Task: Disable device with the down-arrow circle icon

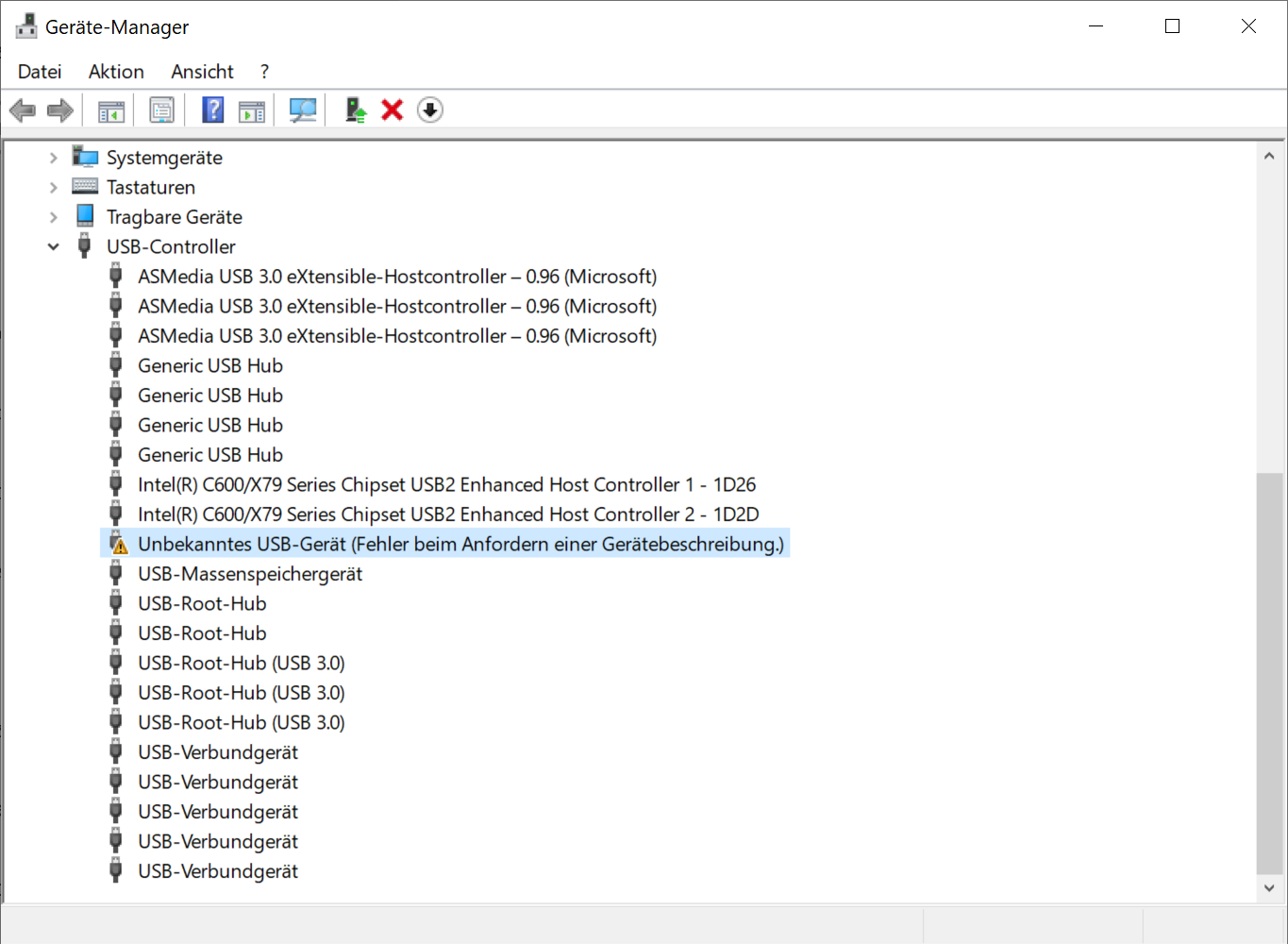Action: (x=430, y=110)
